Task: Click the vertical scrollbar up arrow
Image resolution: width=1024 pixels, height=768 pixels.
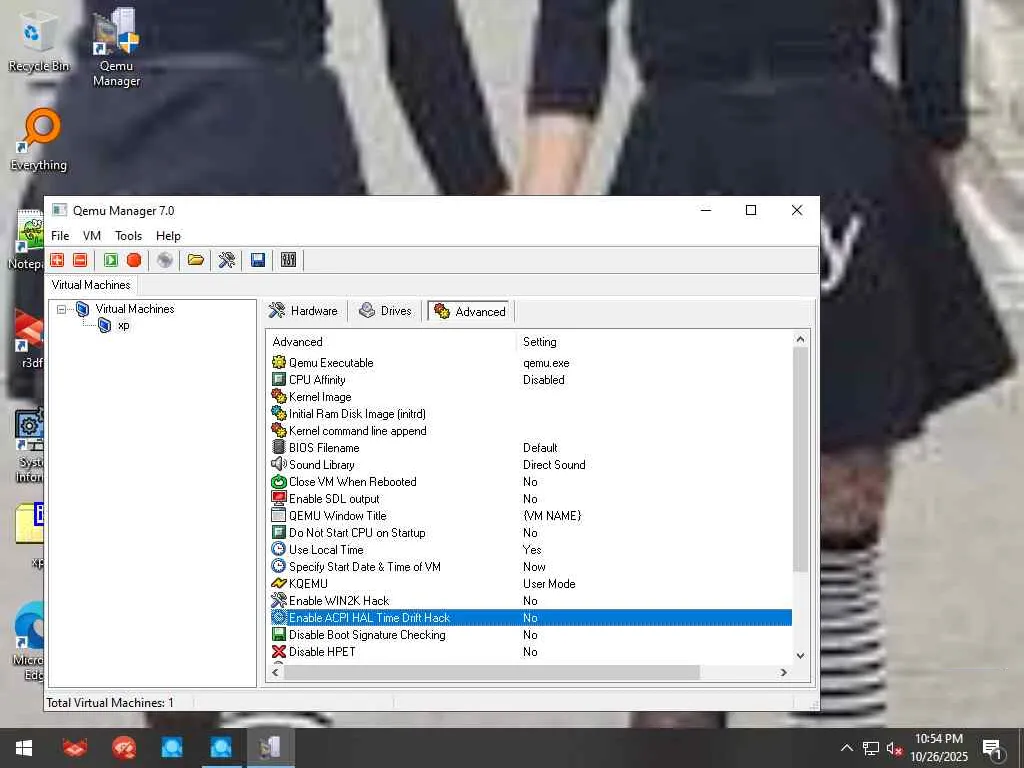Action: coord(801,339)
